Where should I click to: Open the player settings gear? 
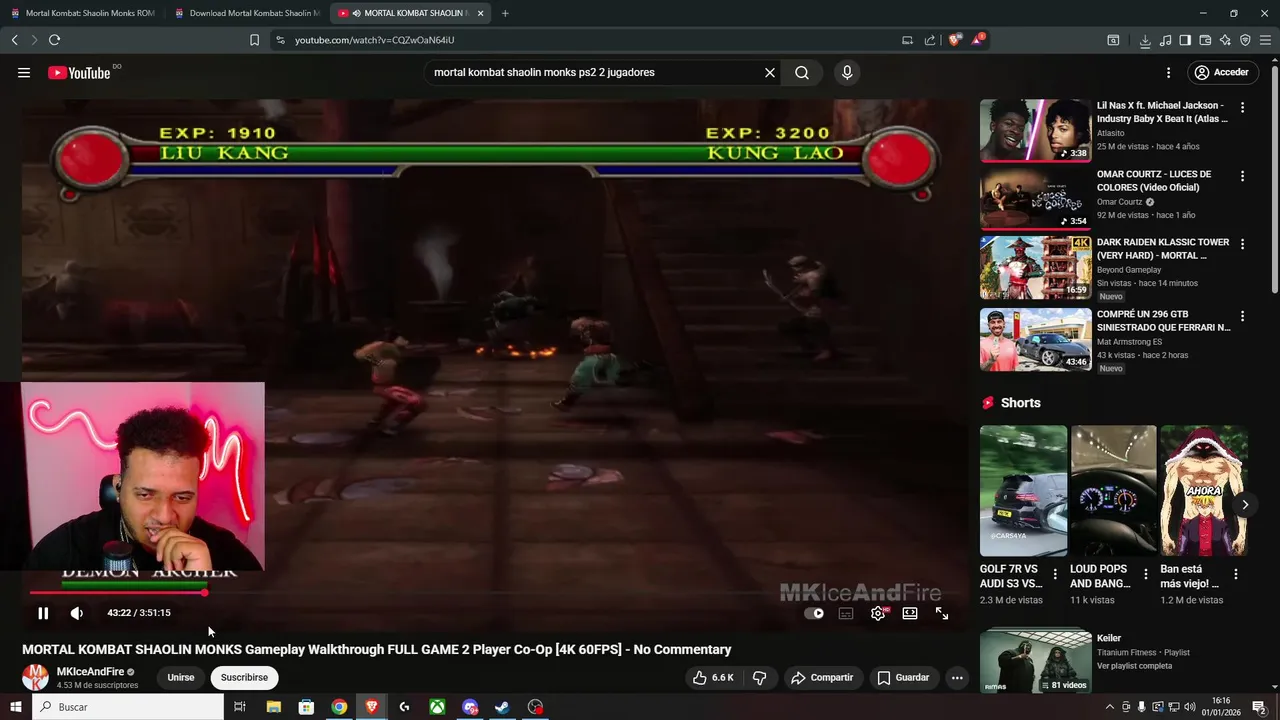pos(878,613)
